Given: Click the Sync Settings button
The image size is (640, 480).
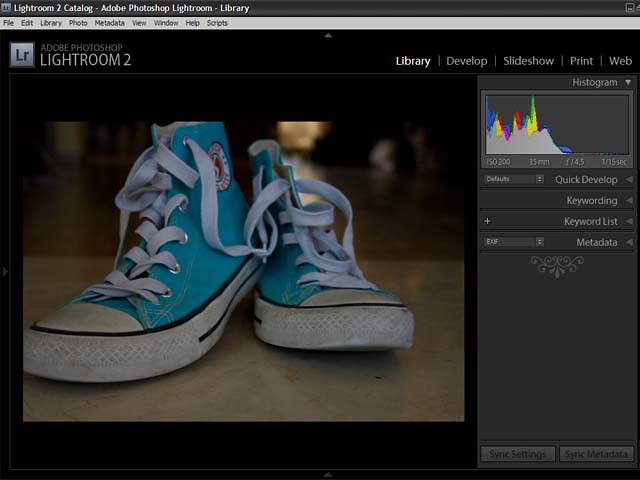Looking at the screenshot, I should coord(517,454).
